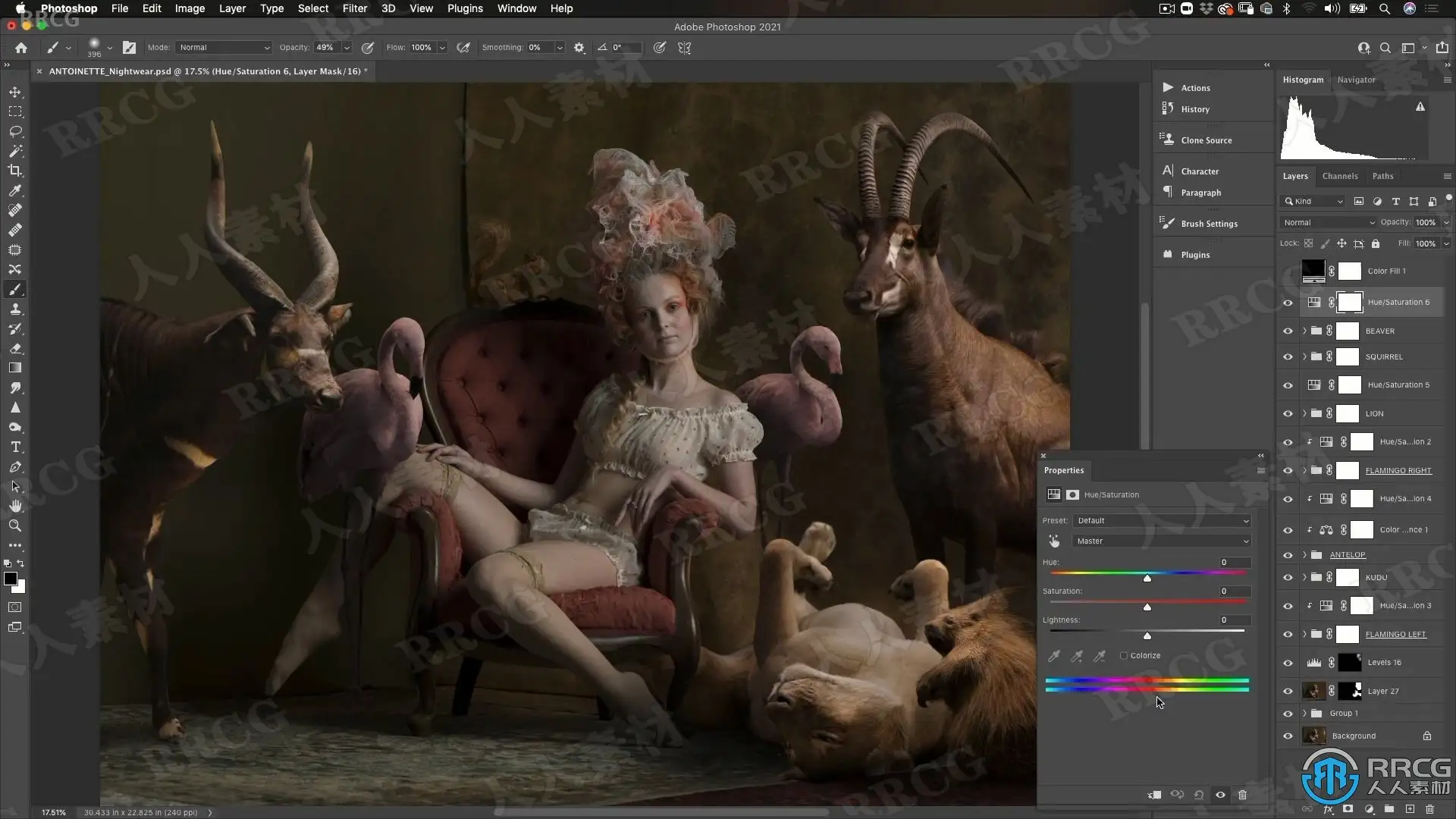Click the Saturation slider handle
The width and height of the screenshot is (1456, 819).
pyautogui.click(x=1147, y=607)
